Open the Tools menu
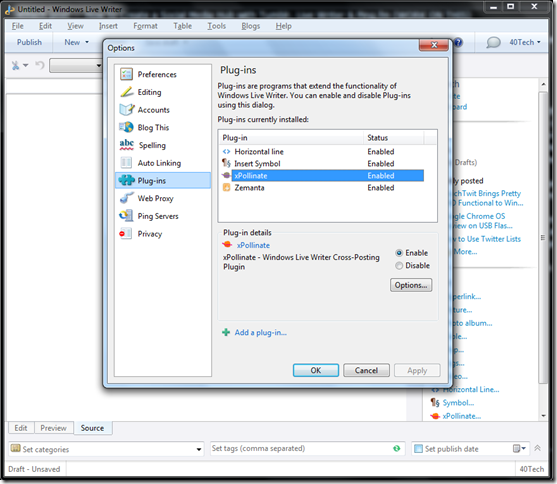This screenshot has width=557, height=484. tap(216, 26)
